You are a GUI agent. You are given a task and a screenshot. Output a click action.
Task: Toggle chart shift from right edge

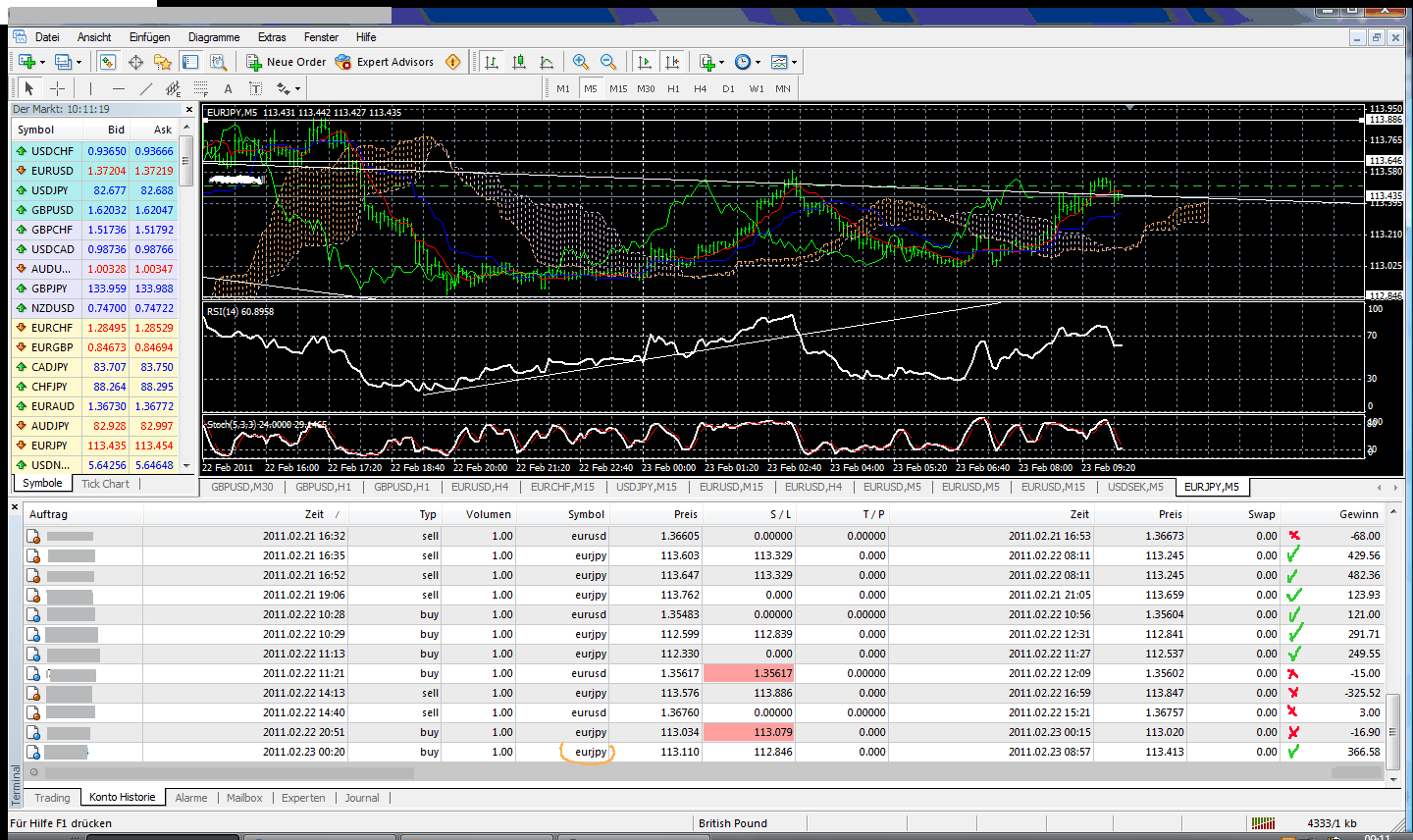(x=672, y=61)
